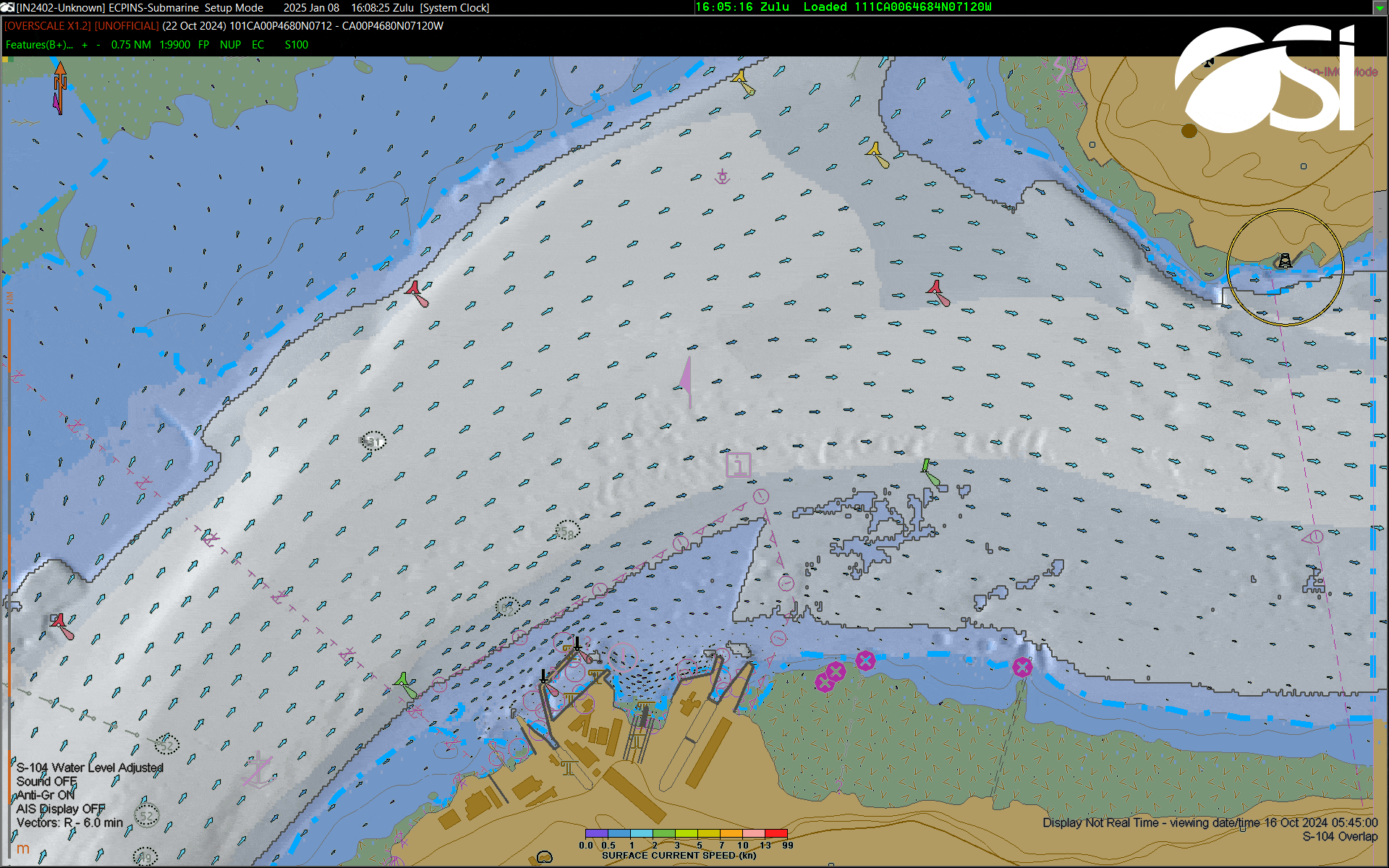Expand the green dropdown arrow top-right
The image size is (1389, 868).
[x=1379, y=8]
